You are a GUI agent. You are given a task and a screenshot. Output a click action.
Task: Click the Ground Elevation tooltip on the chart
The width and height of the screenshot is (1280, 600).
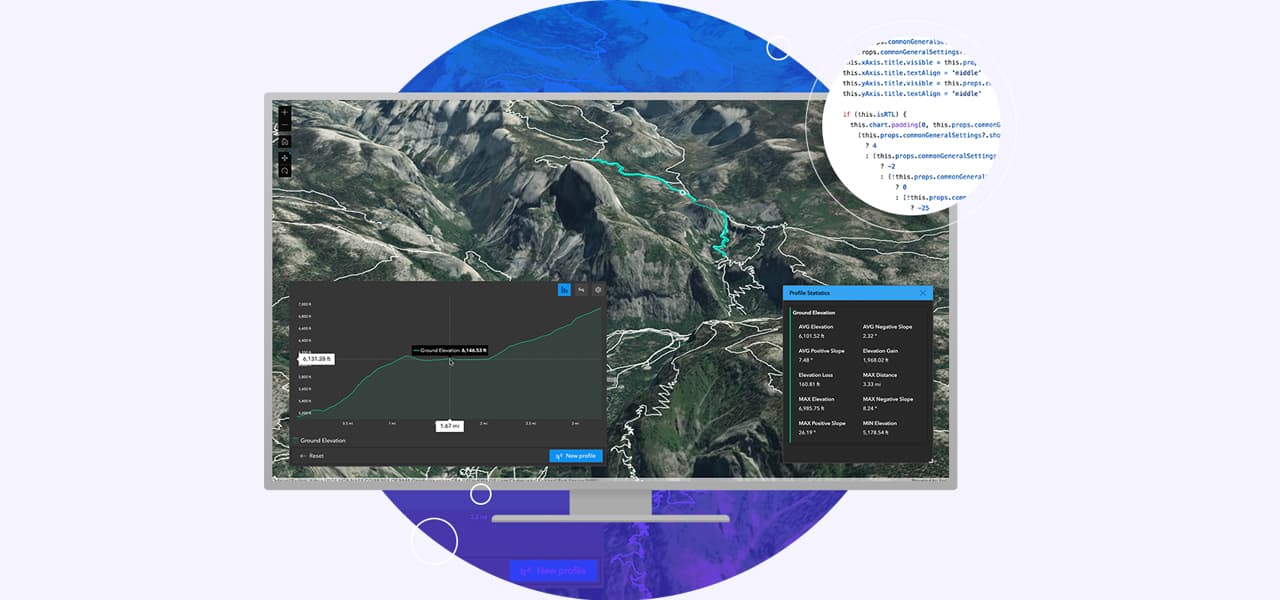449,350
